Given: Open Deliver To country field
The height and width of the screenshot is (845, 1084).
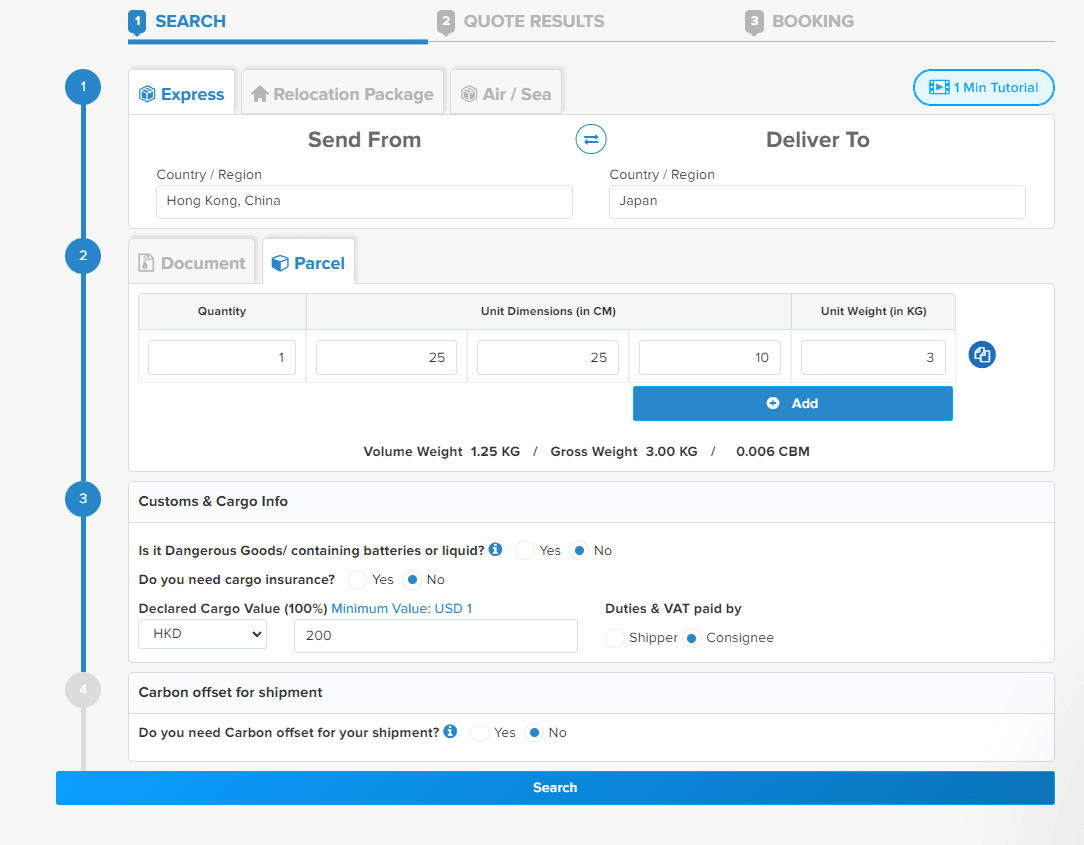Looking at the screenshot, I should tap(817, 201).
